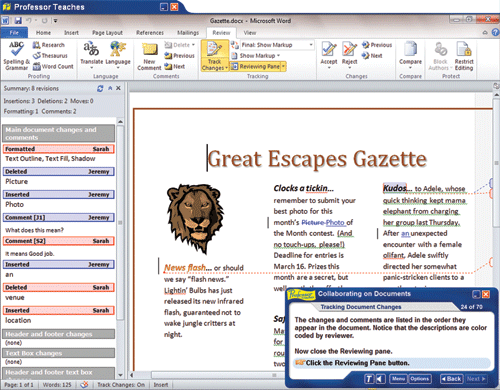Screen dimensions: 500x390
Task: Click the reviewing pane scrollbar up arrow
Action: (120, 122)
